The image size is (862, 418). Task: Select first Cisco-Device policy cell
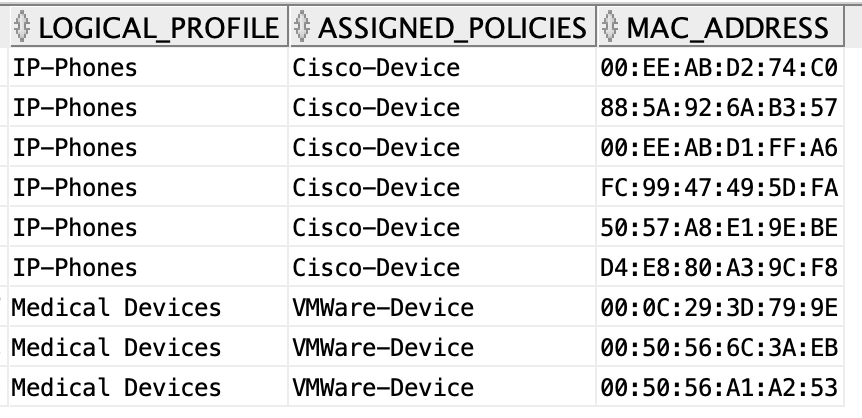coord(443,67)
